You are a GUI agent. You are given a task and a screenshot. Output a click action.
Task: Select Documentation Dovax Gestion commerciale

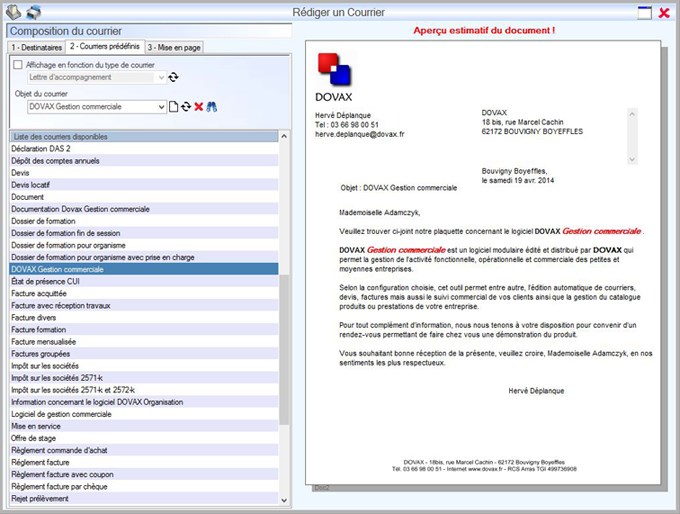[144, 209]
